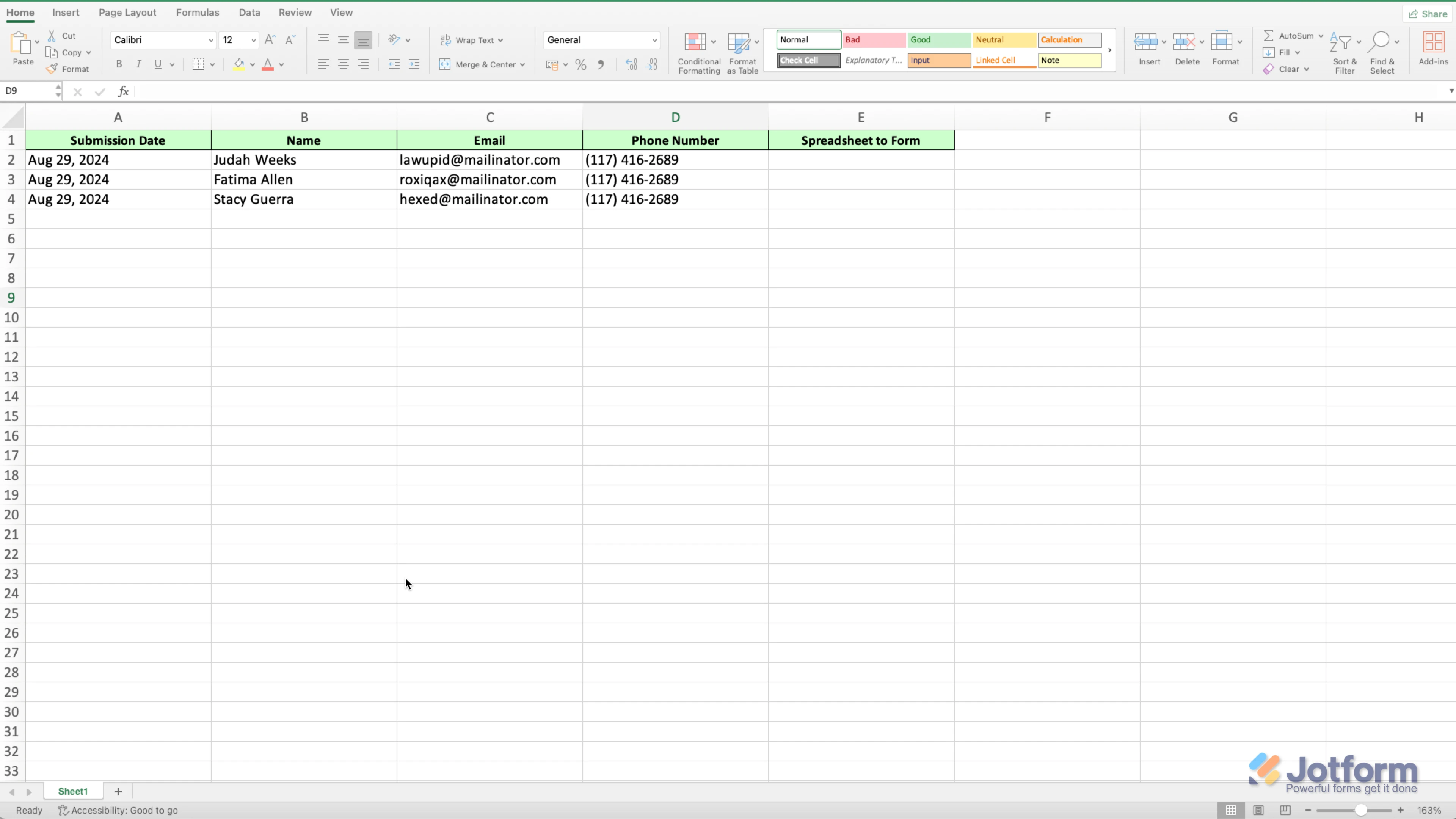Cancel entry using the X in formula bar
The image size is (1456, 819).
pos(77,91)
